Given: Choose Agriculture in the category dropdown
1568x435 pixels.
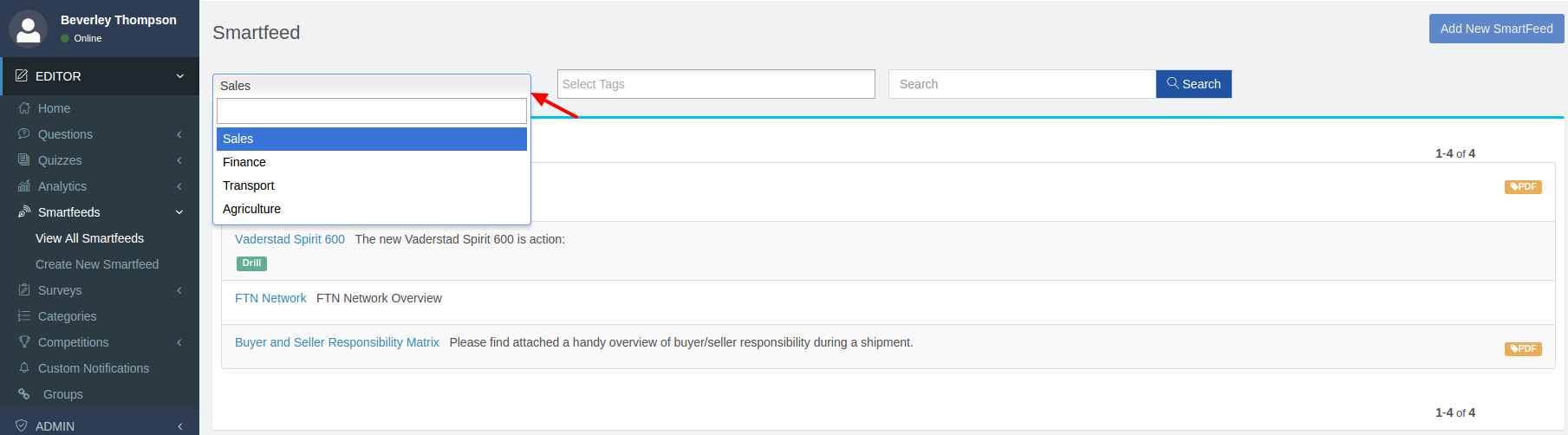Looking at the screenshot, I should (251, 209).
